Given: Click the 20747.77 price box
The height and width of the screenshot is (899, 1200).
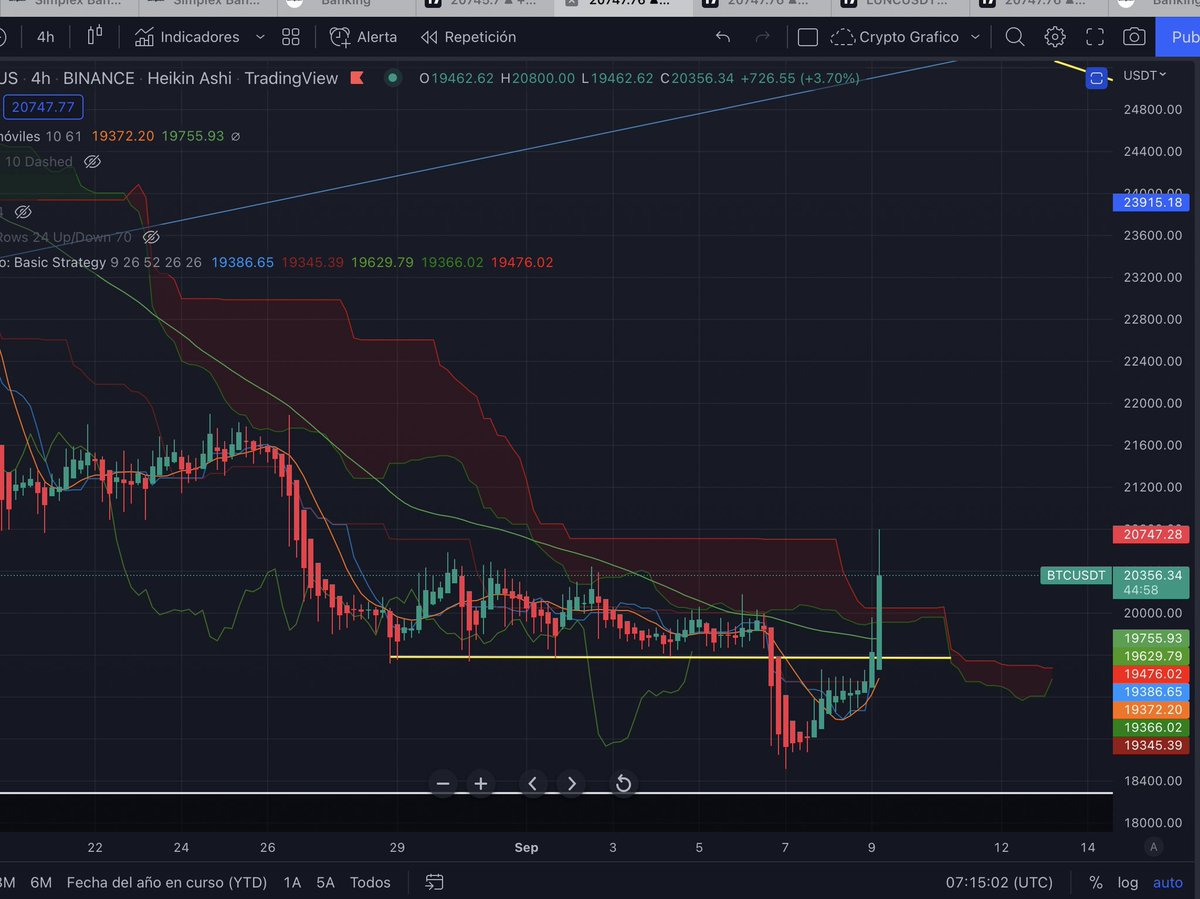Looking at the screenshot, I should click(43, 107).
